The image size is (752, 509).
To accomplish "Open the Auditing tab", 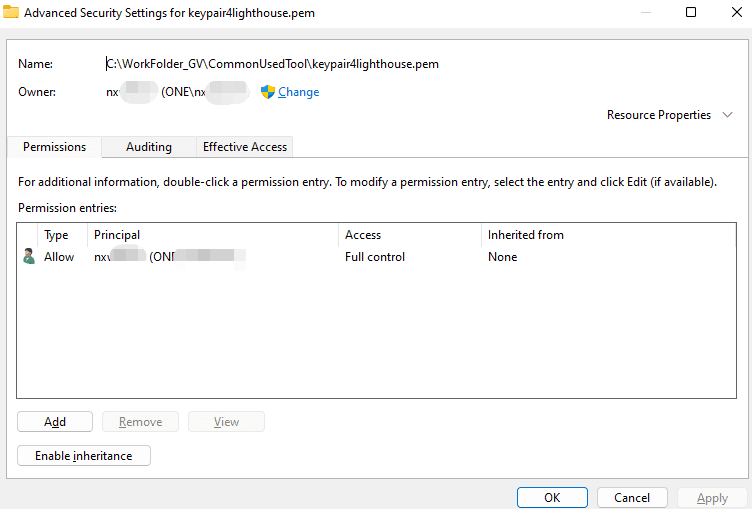I will click(148, 147).
